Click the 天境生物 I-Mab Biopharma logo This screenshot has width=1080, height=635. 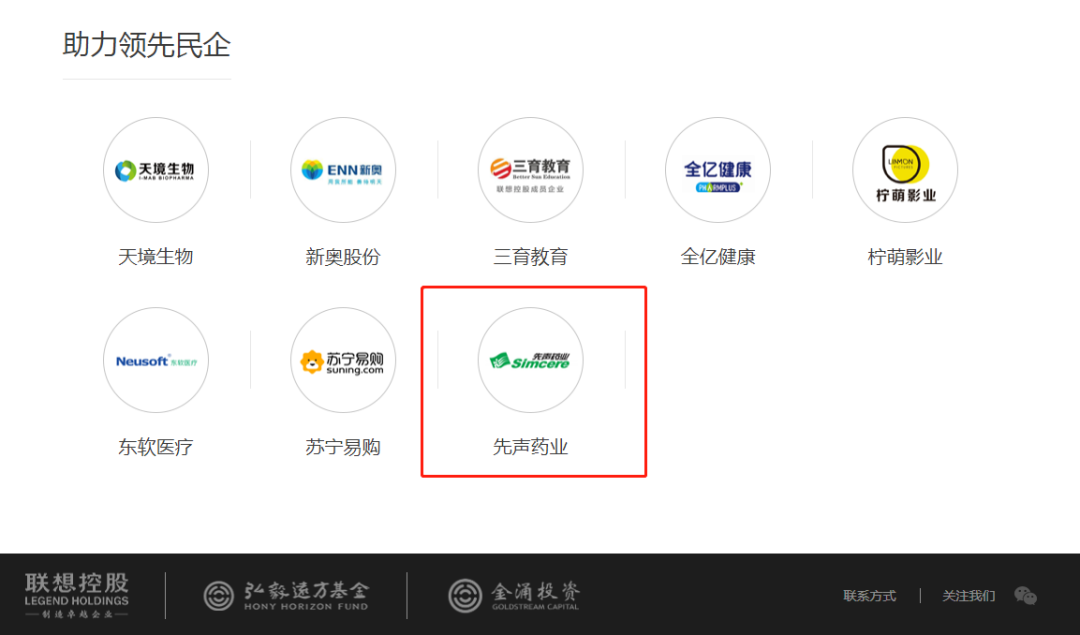pyautogui.click(x=156, y=170)
